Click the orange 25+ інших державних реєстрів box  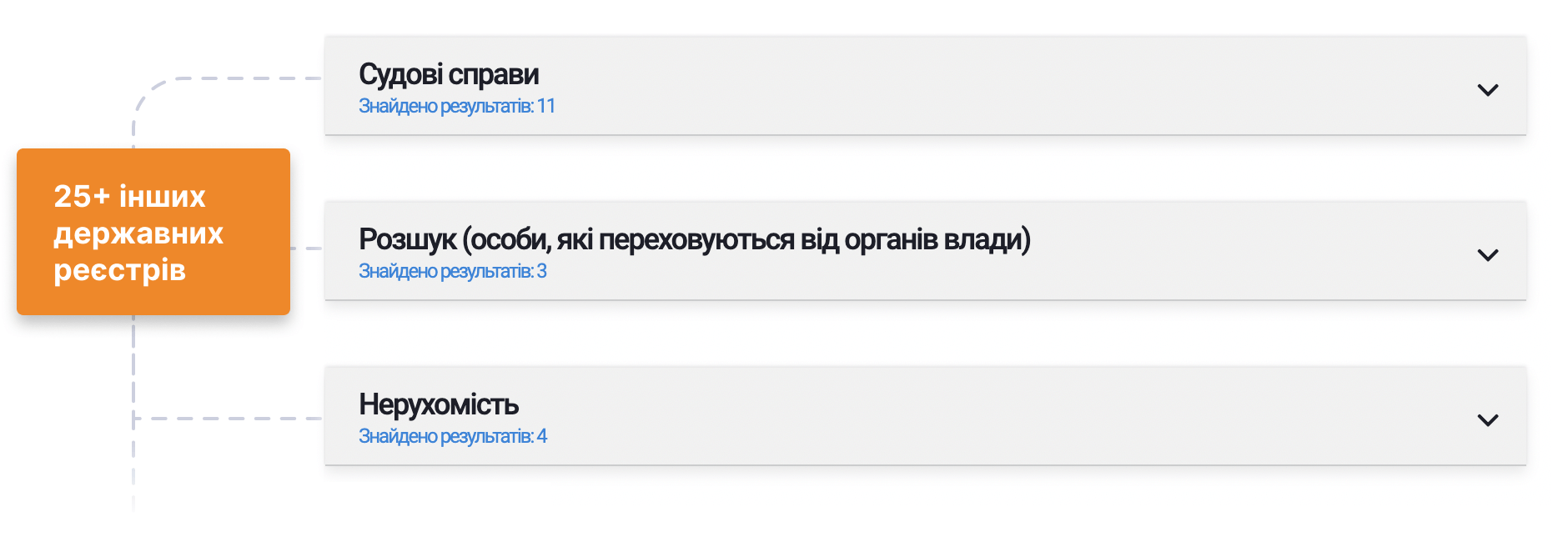click(153, 232)
